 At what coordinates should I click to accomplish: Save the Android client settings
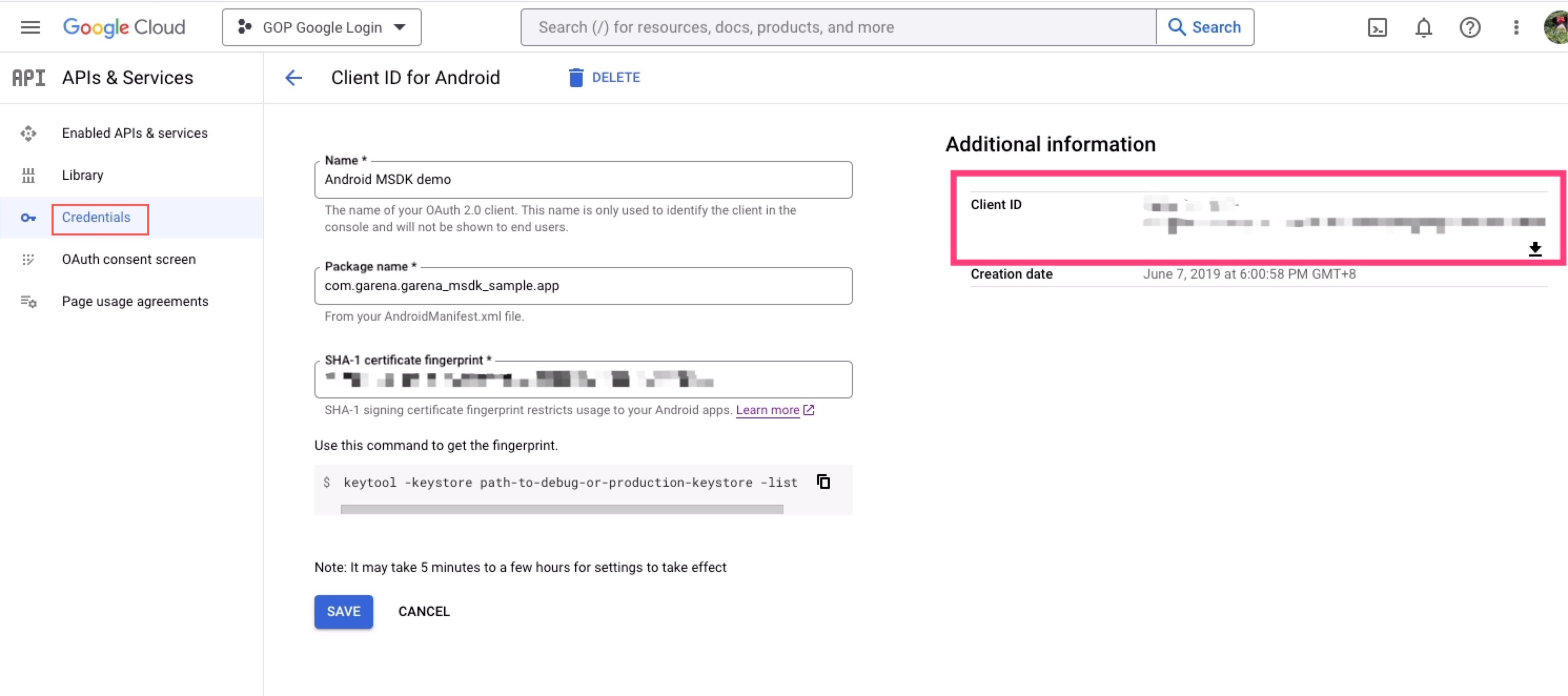(343, 611)
